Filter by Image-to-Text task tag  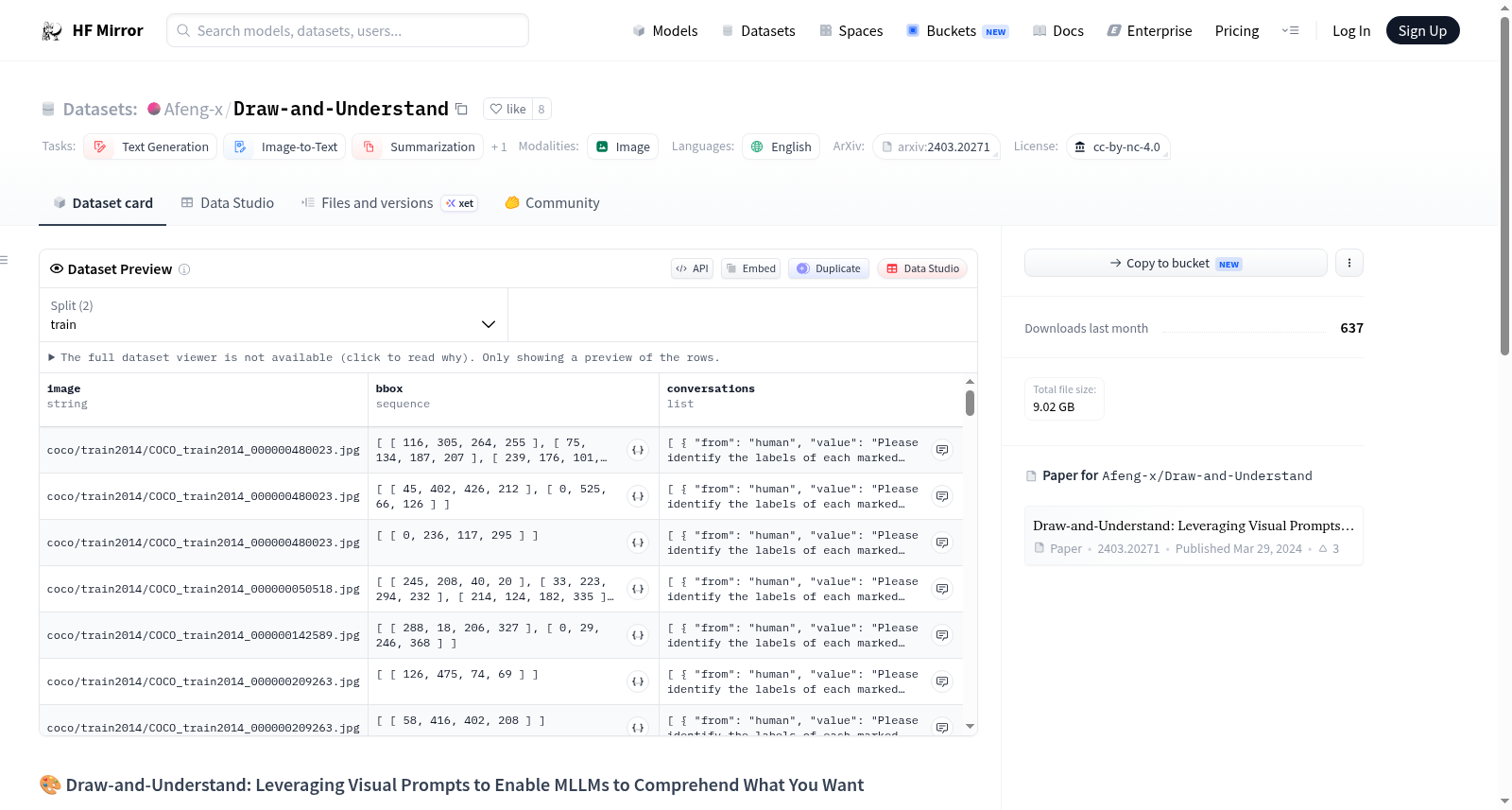click(285, 146)
